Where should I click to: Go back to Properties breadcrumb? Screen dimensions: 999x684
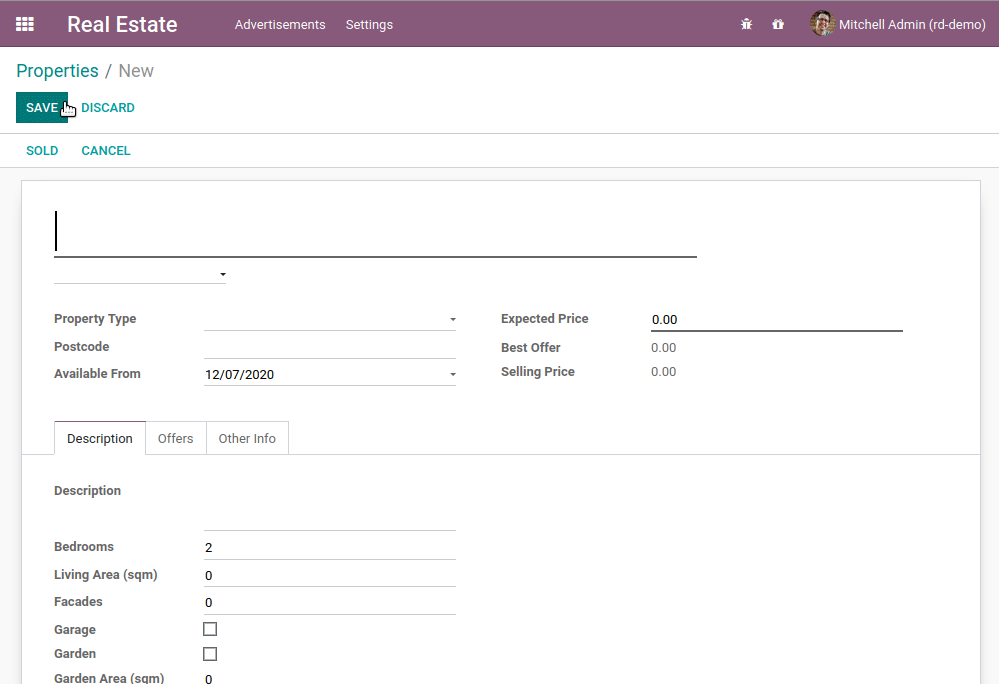click(57, 71)
